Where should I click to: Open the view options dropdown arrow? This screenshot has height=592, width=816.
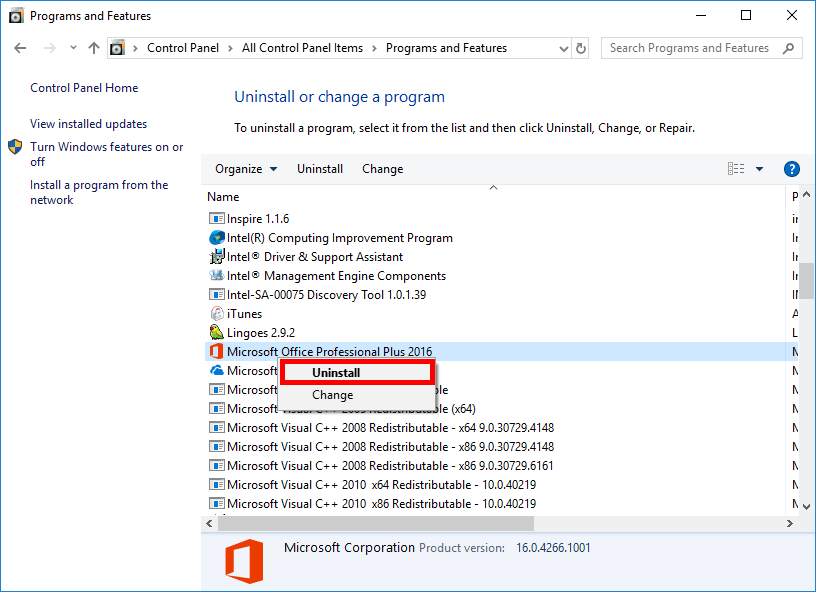(x=759, y=169)
